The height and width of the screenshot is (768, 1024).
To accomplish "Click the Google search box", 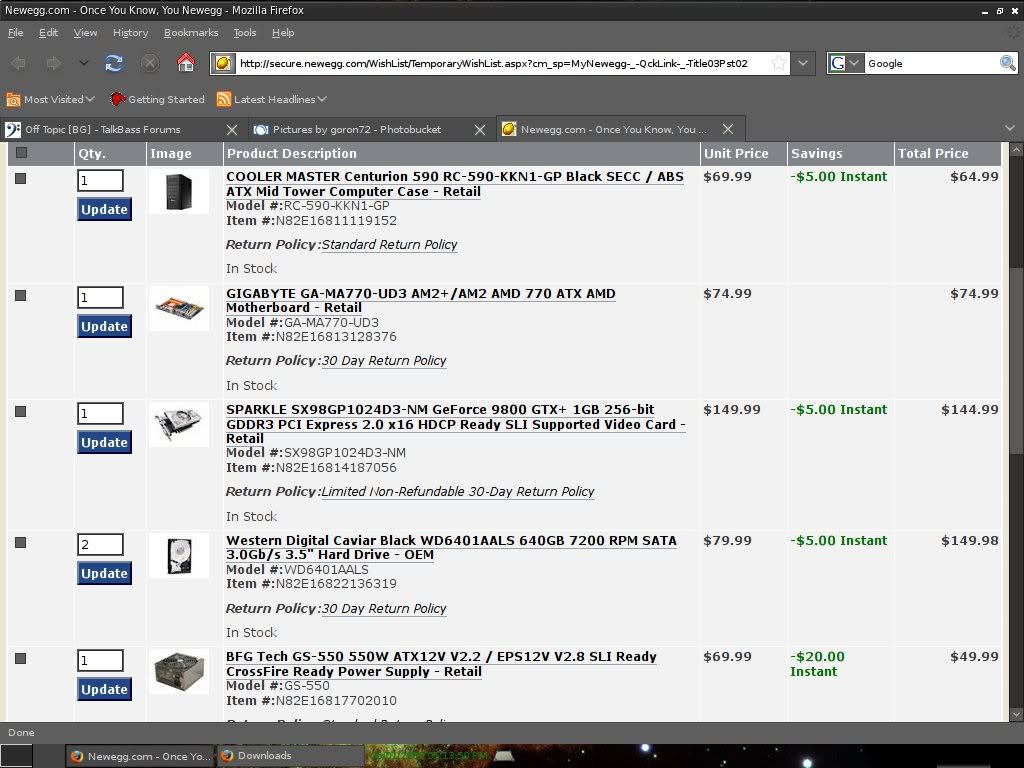I will 932,63.
